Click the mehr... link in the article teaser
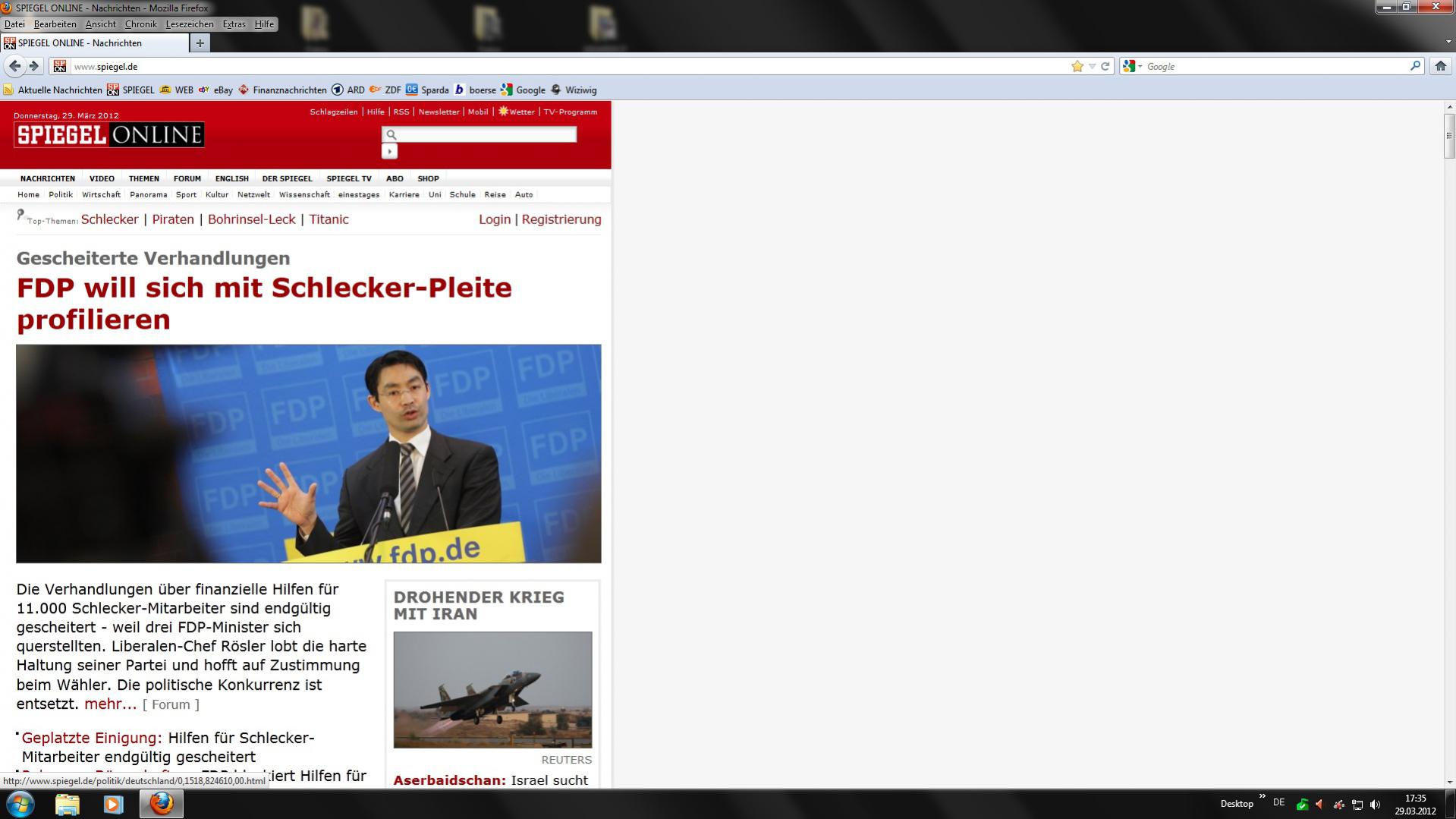This screenshot has width=1456, height=819. [x=111, y=704]
